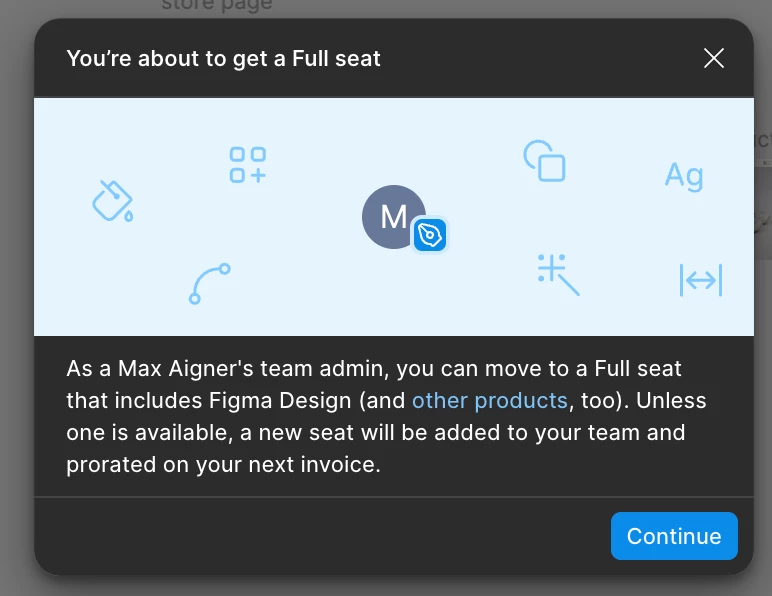
Task: Click the dimmed store page text behind dialog
Action: pyautogui.click(x=217, y=5)
